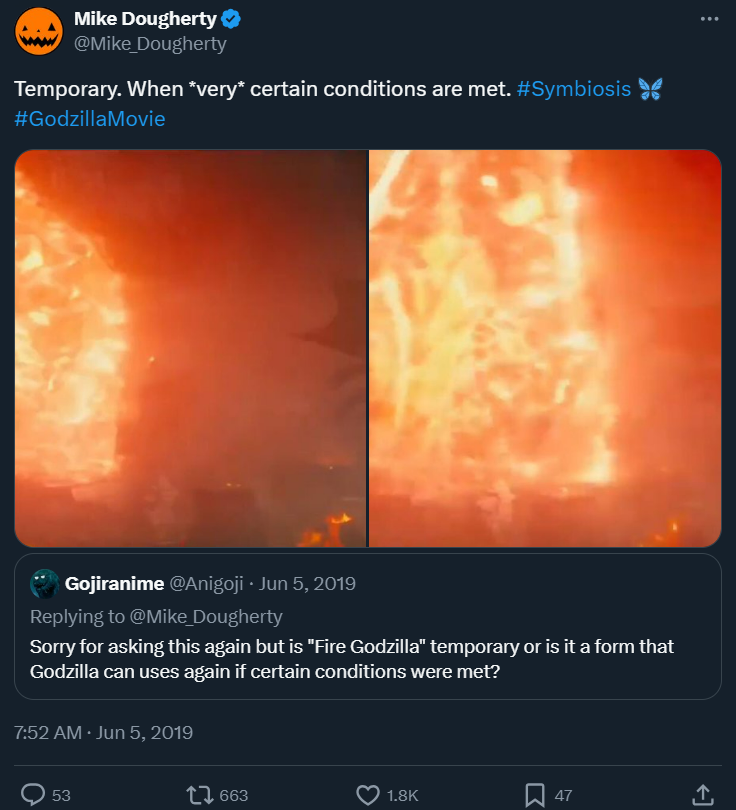The height and width of the screenshot is (810, 736).
Task: Open the three-dot more options menu
Action: coord(709,19)
